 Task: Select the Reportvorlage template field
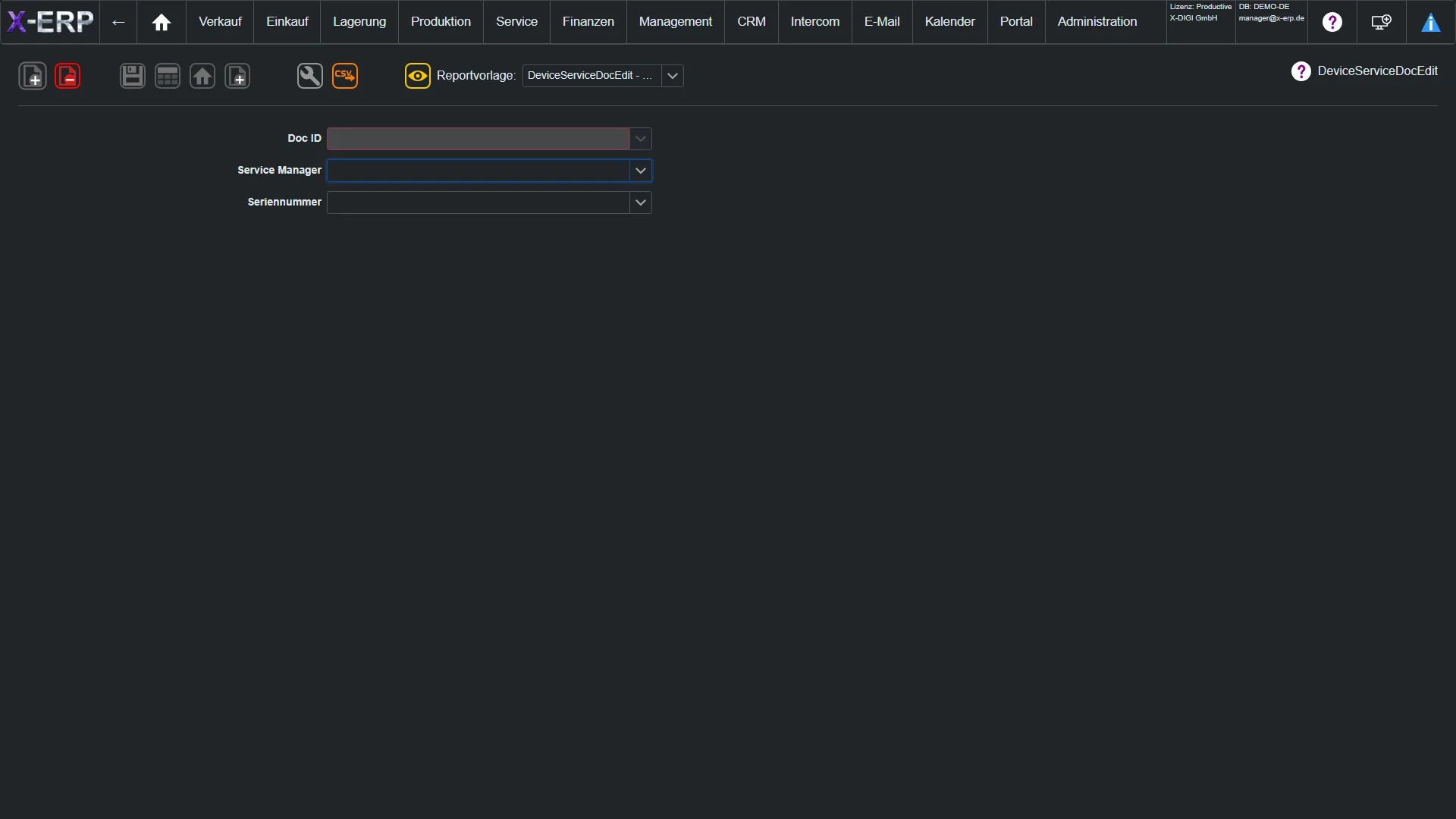click(591, 76)
